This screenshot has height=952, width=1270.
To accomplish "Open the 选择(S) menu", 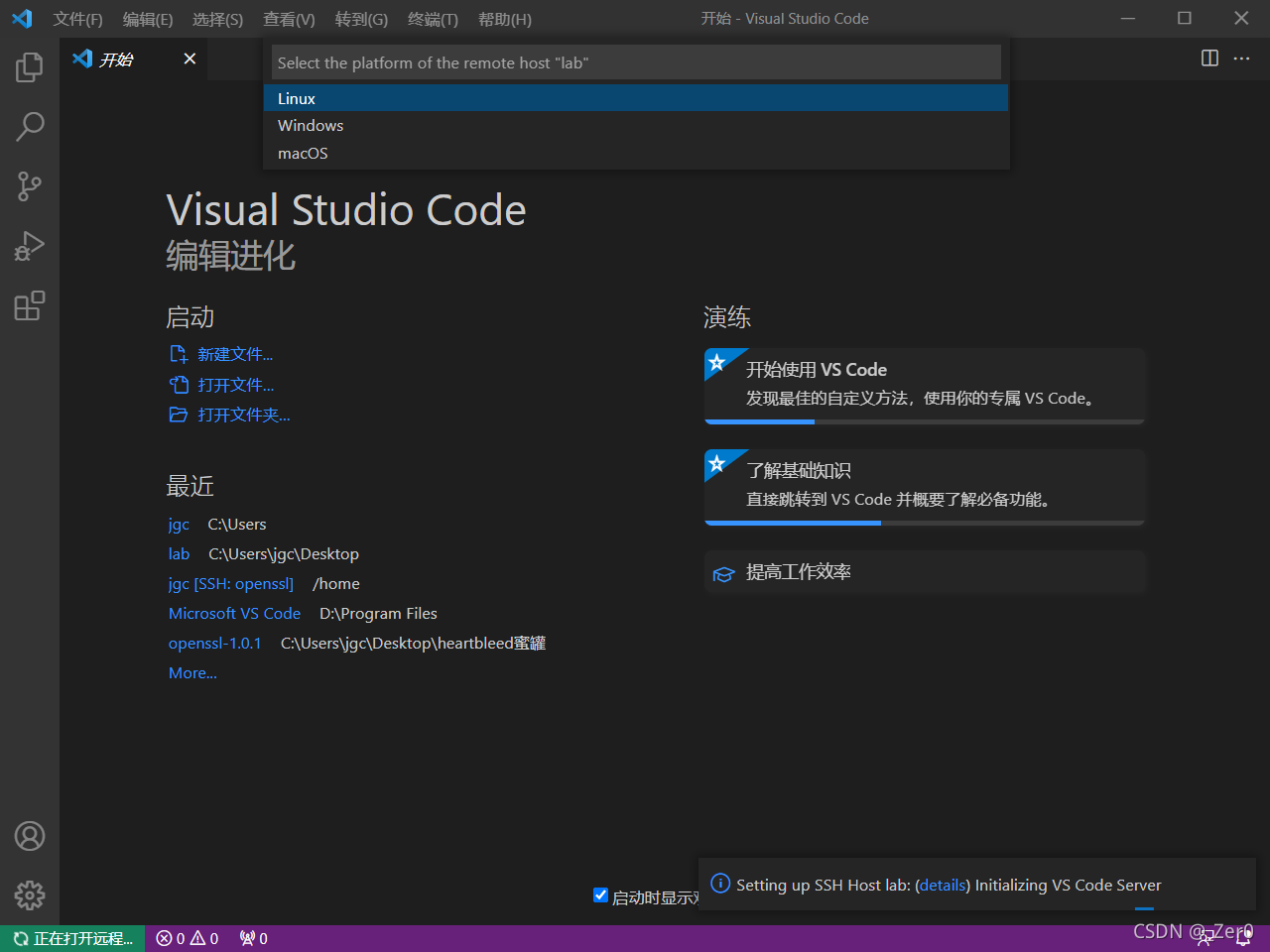I will (x=217, y=19).
